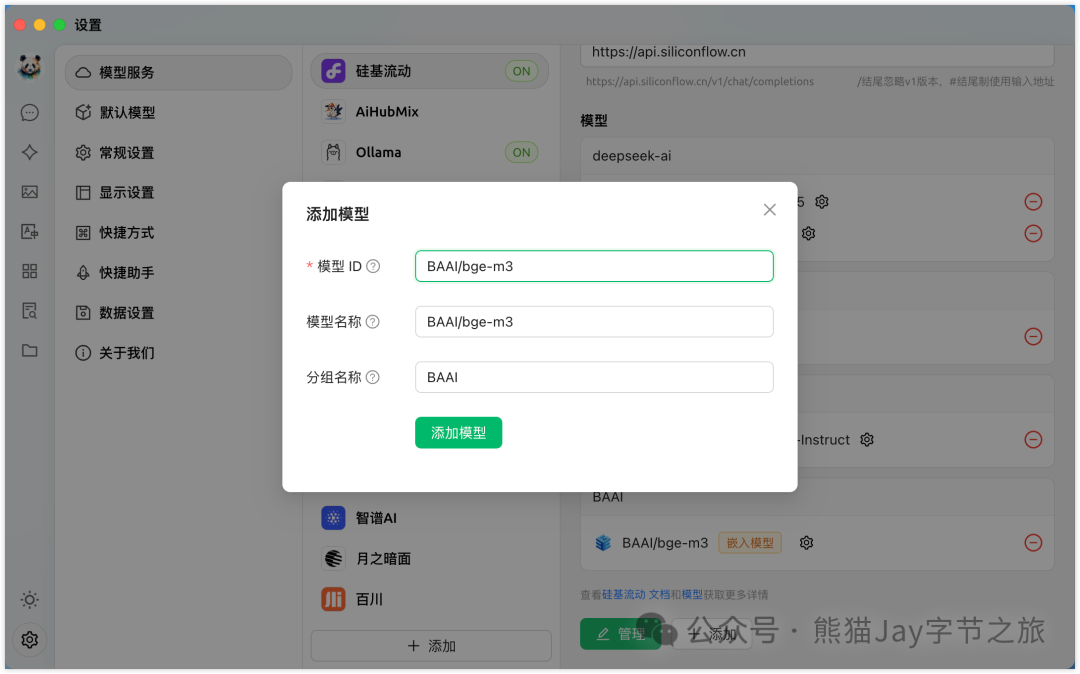Click 添加 button below provider list

click(431, 646)
